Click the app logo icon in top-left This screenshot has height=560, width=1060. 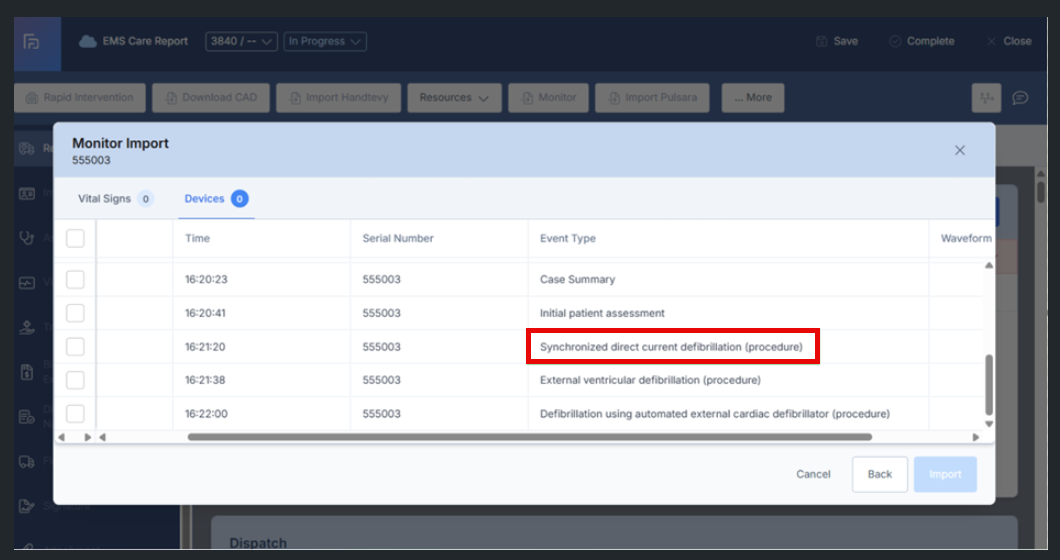point(32,42)
